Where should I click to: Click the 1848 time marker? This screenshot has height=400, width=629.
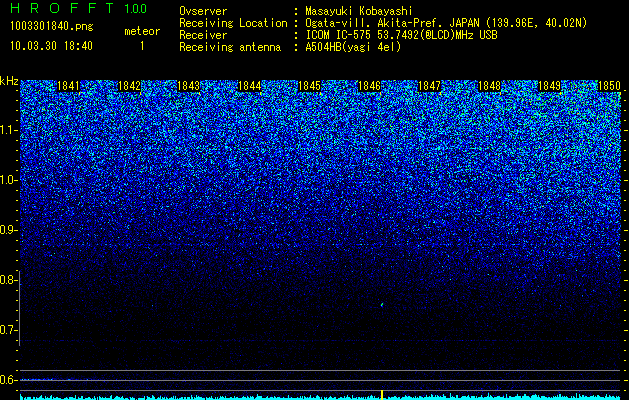pyautogui.click(x=489, y=86)
